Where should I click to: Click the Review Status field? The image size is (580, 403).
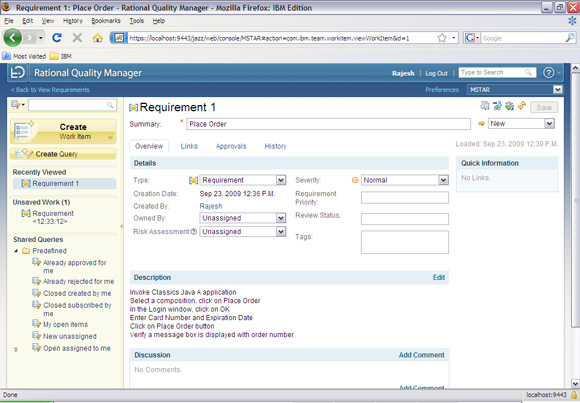click(x=405, y=219)
